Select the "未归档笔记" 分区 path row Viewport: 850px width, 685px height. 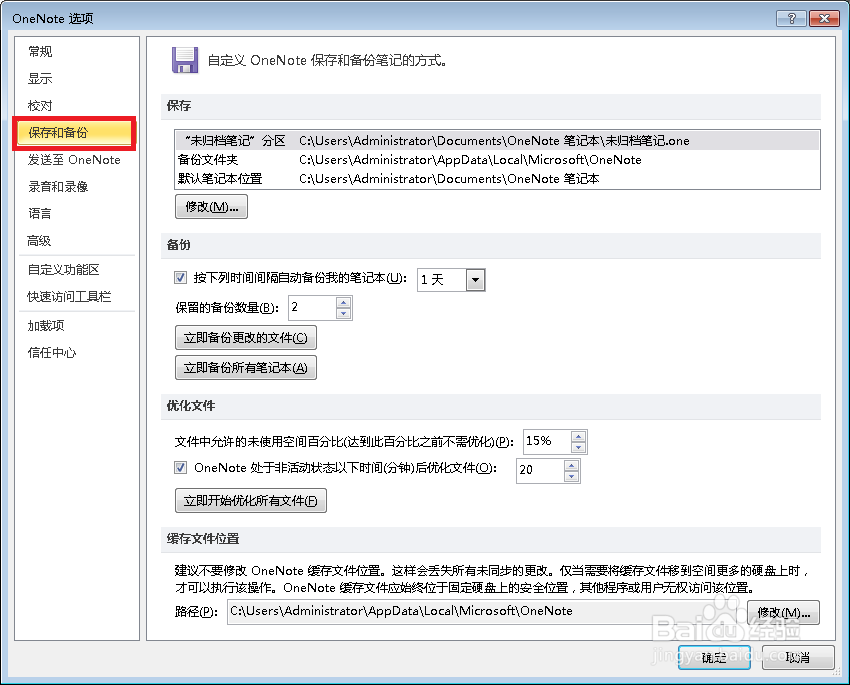pyautogui.click(x=497, y=141)
